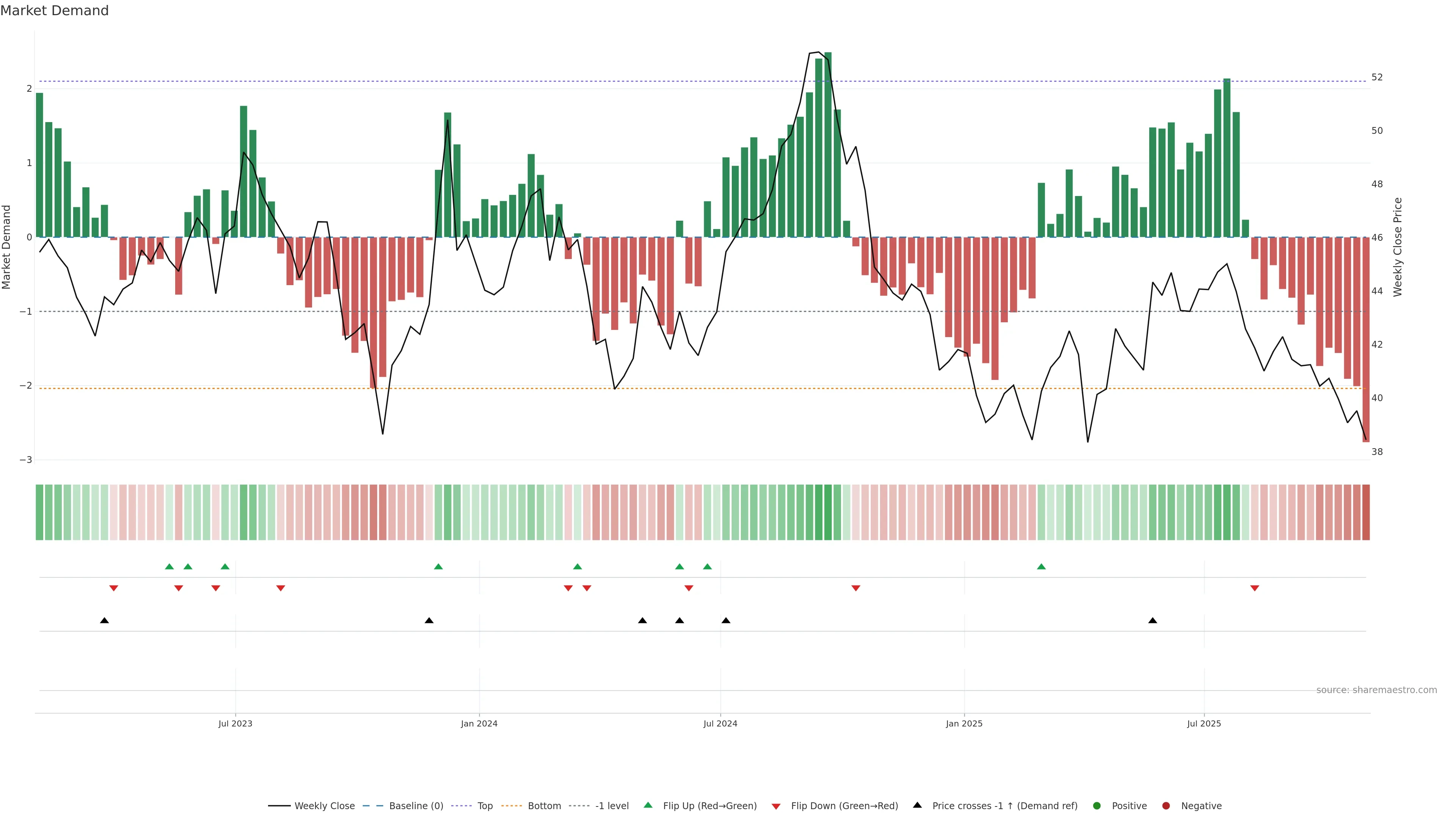Click the green Positive legend dot
This screenshot has width=1456, height=819.
click(1097, 805)
